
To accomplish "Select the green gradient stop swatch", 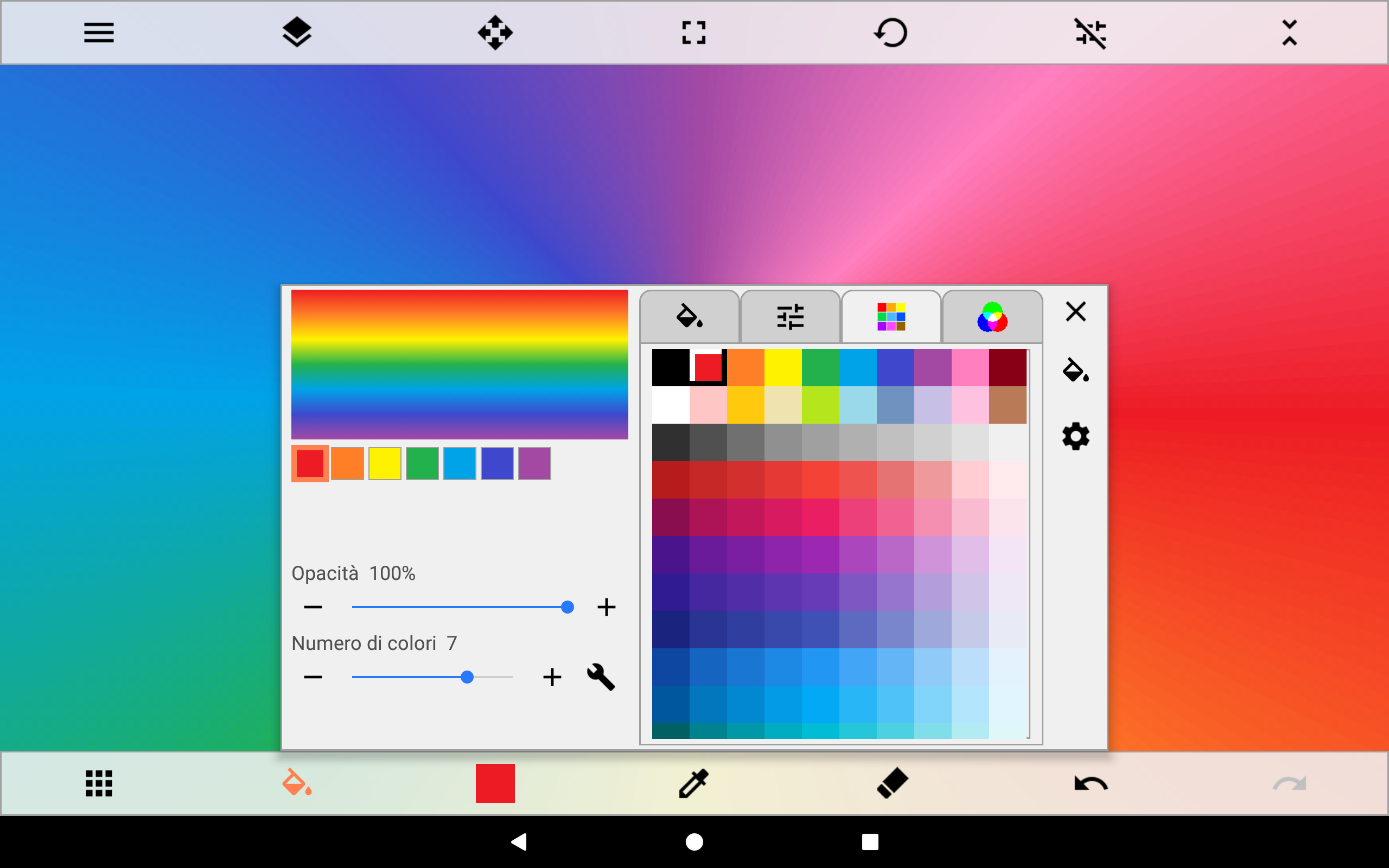I will 422,463.
